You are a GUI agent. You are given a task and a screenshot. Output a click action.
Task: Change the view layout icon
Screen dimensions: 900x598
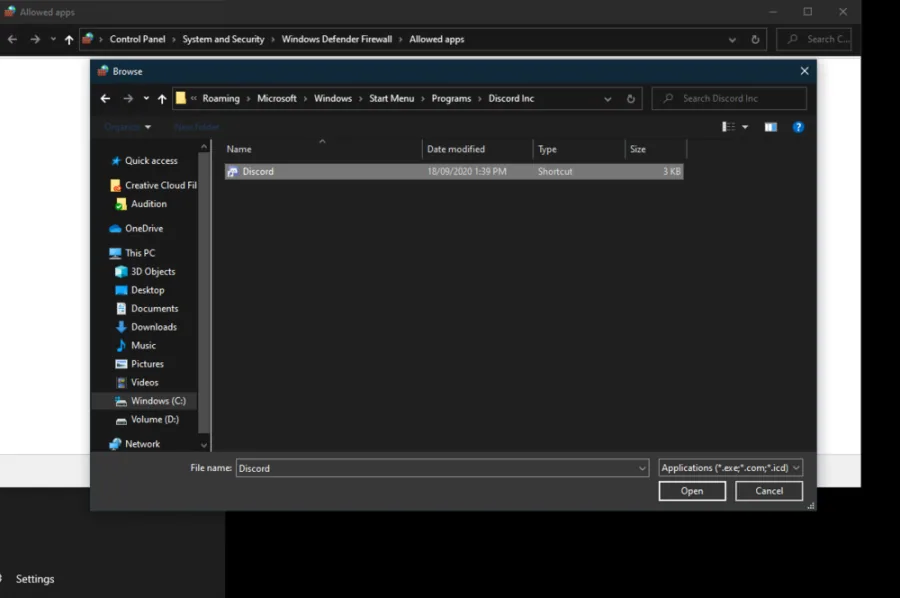[728, 127]
